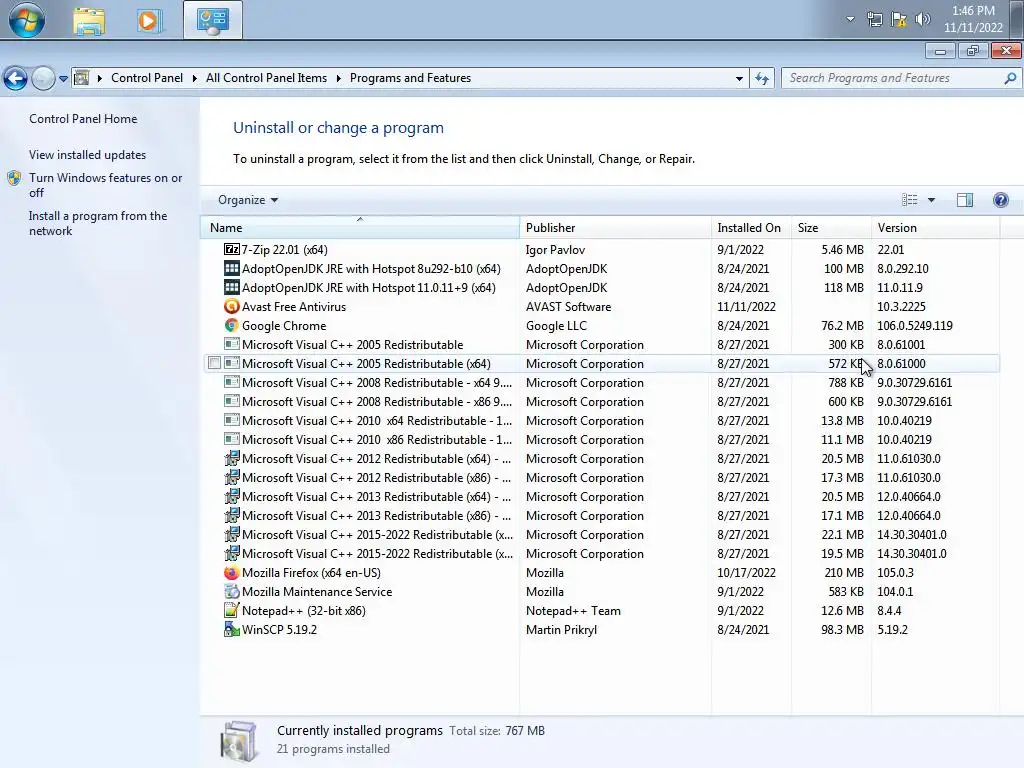Click the Mozilla Firefox icon in list
Screen dimensions: 1024x768
point(231,573)
